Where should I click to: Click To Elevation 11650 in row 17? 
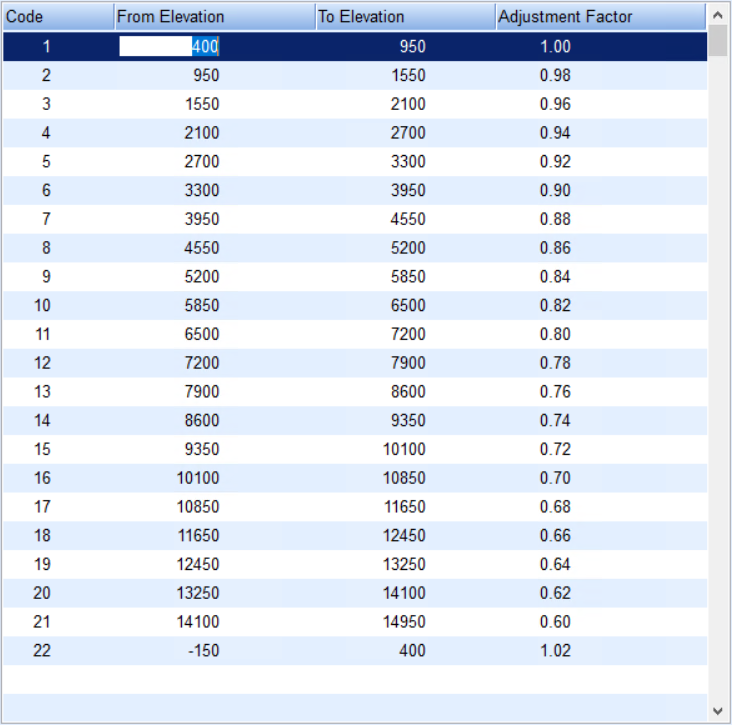pos(404,507)
